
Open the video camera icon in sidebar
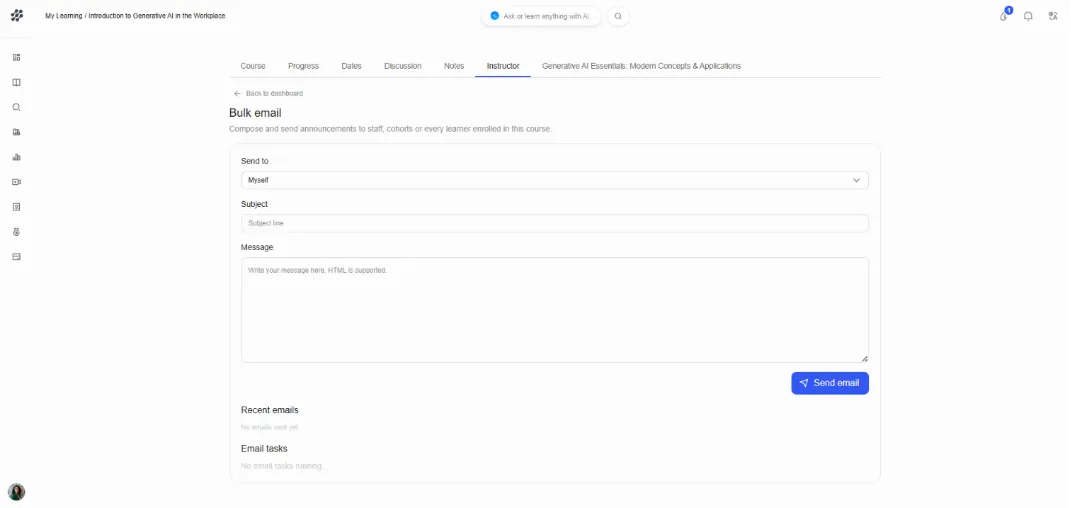17,182
